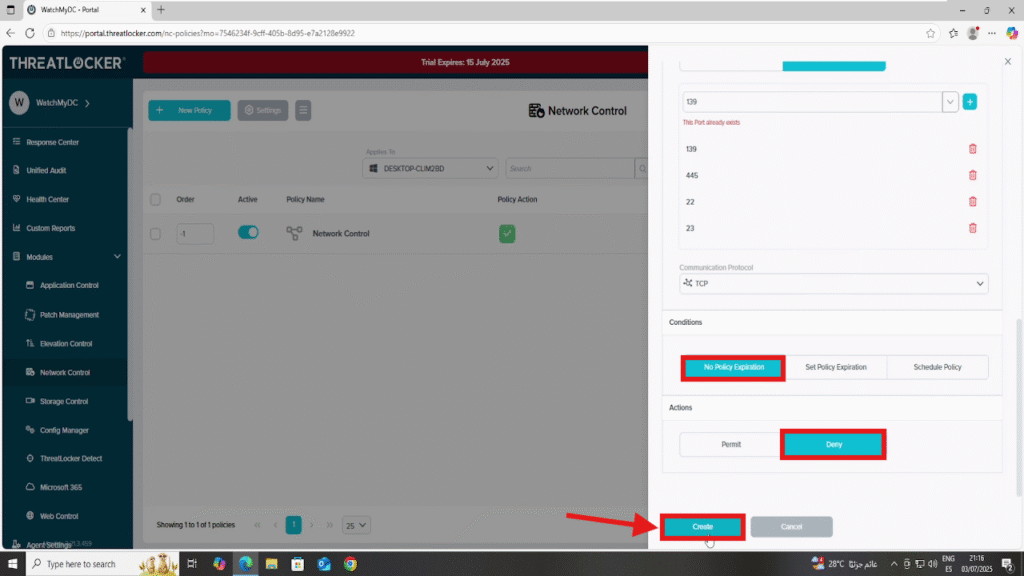The width and height of the screenshot is (1024, 576).
Task: Open Response Center in sidebar
Action: 52,142
